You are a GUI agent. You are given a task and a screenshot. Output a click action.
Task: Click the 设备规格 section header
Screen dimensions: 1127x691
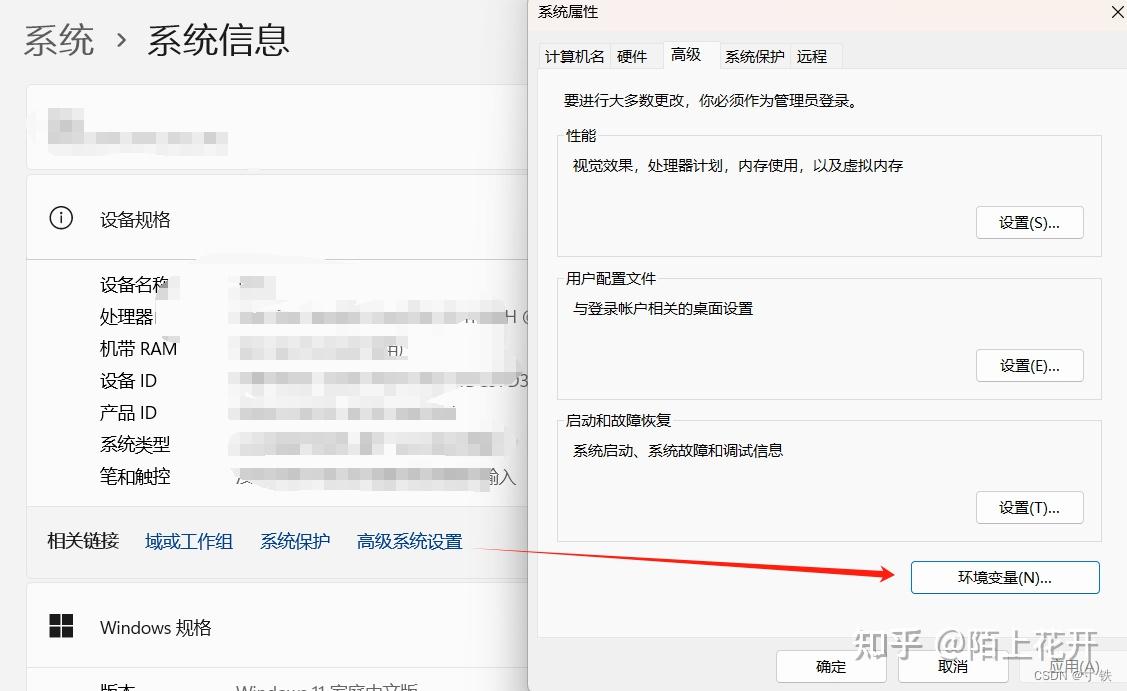click(134, 219)
